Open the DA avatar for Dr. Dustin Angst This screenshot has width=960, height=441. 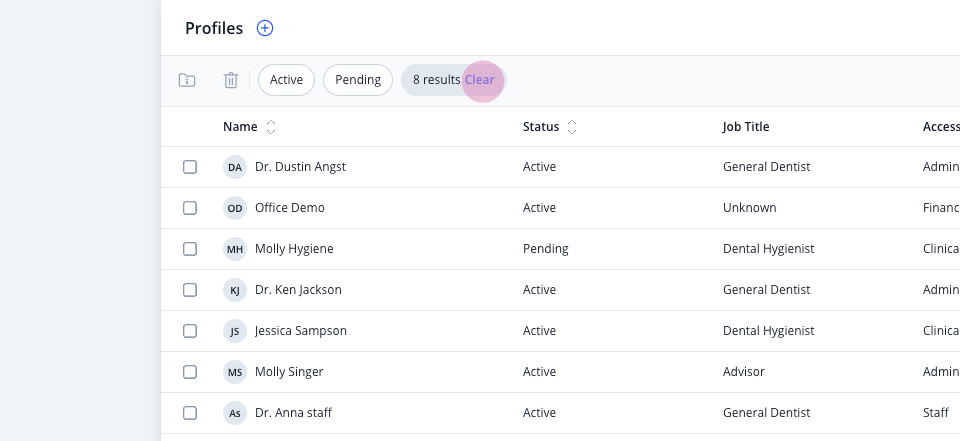(x=234, y=167)
